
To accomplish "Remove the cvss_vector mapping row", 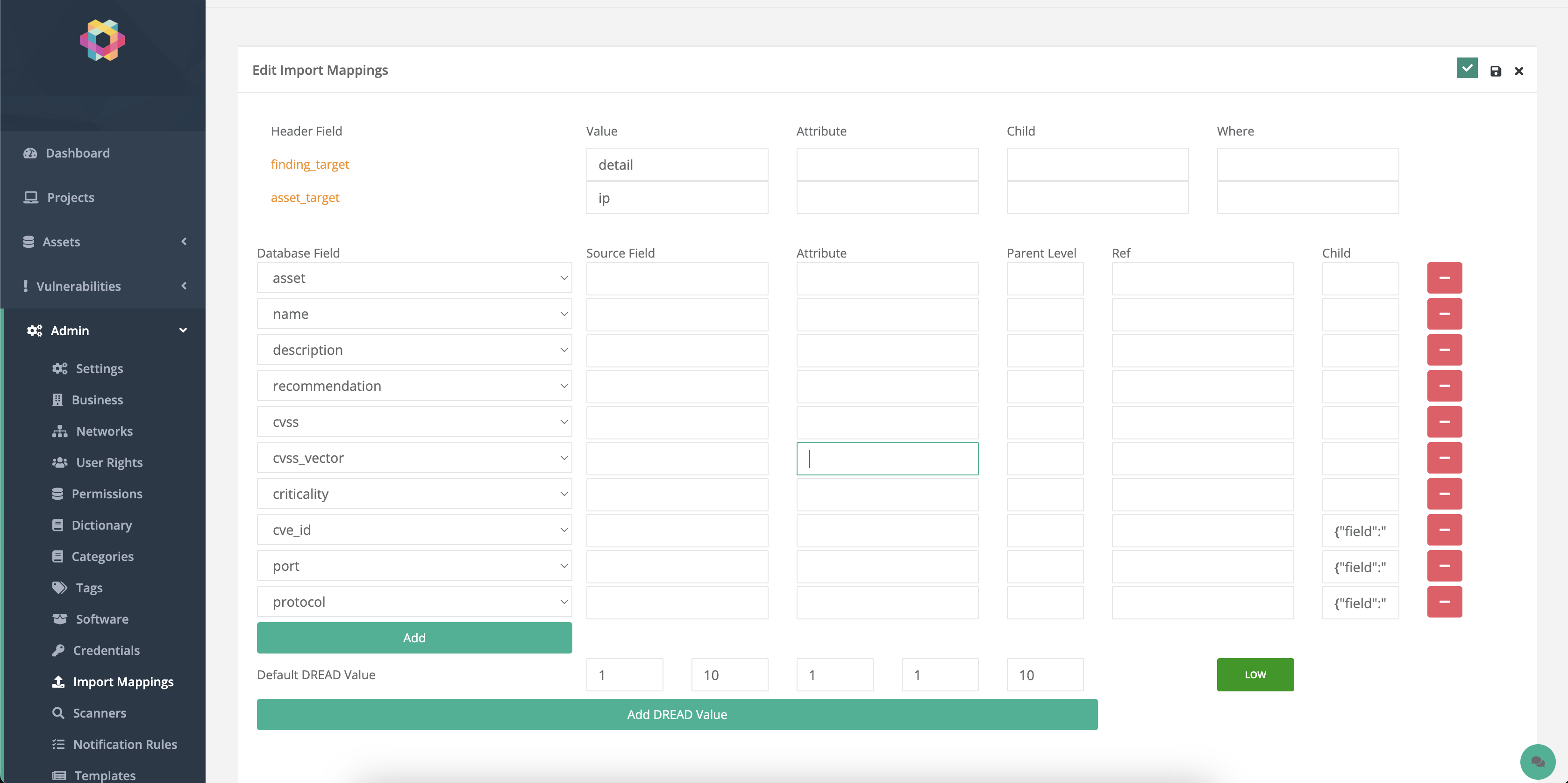I will tap(1445, 458).
